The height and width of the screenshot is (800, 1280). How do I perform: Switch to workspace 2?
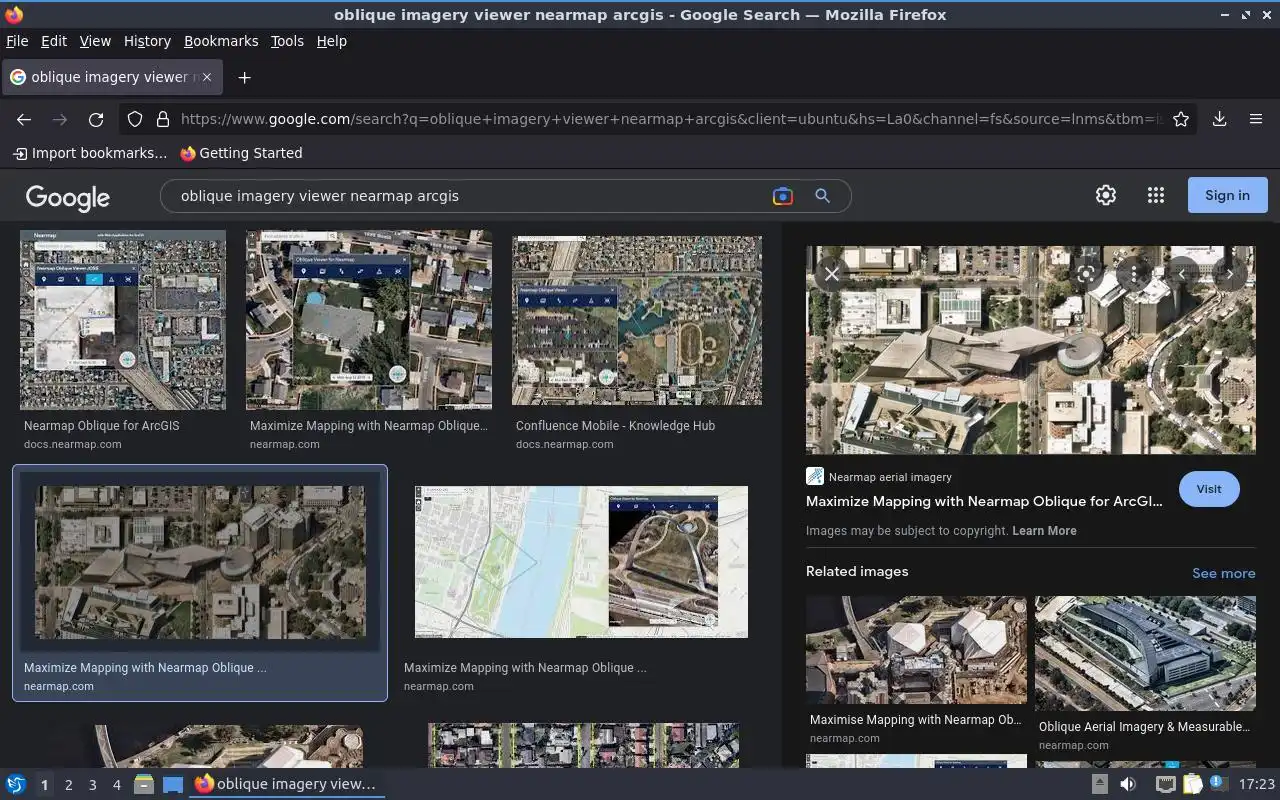click(x=68, y=785)
